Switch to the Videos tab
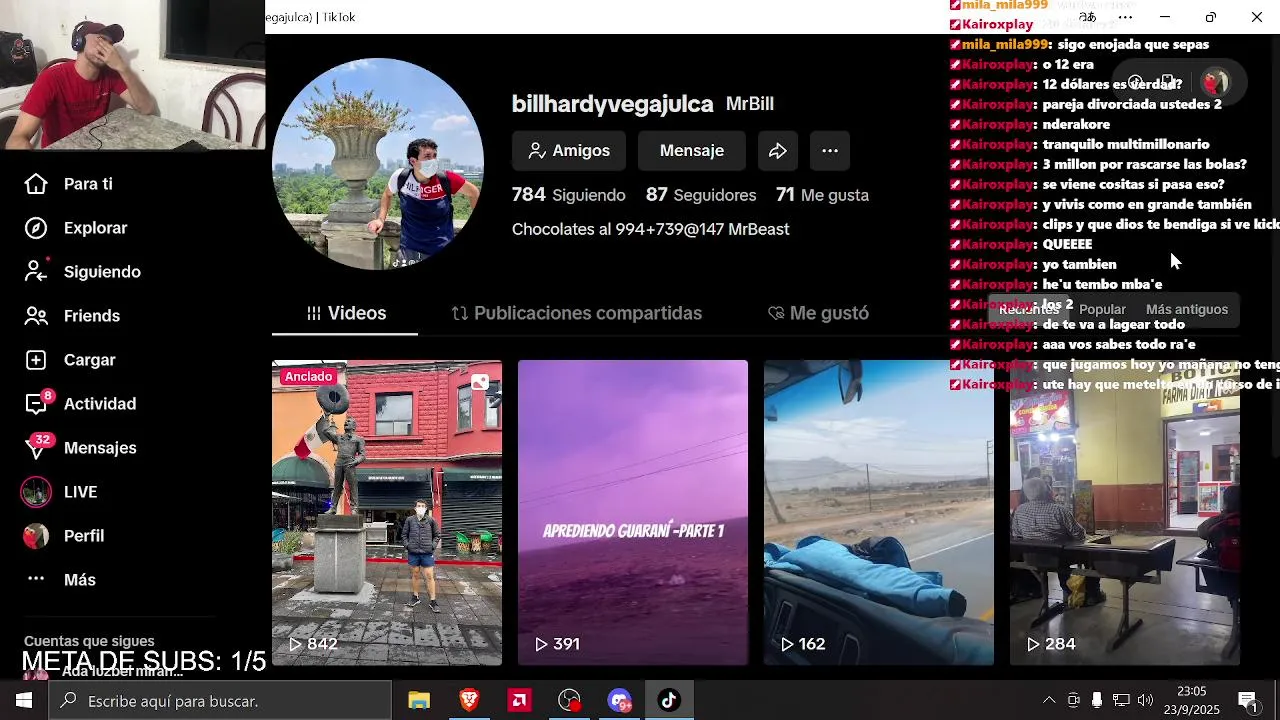 [x=346, y=313]
